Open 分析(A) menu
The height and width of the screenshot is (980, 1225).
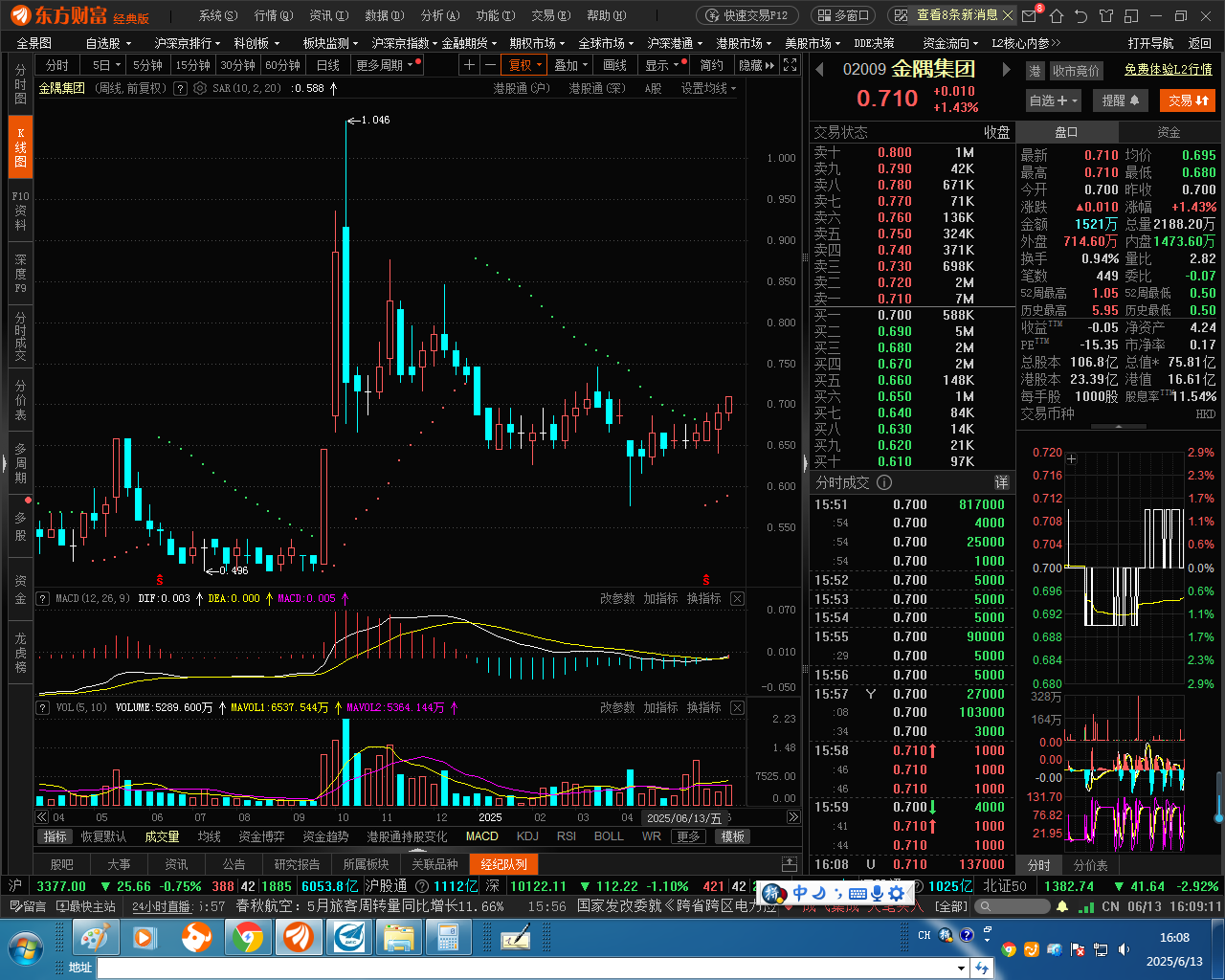440,15
